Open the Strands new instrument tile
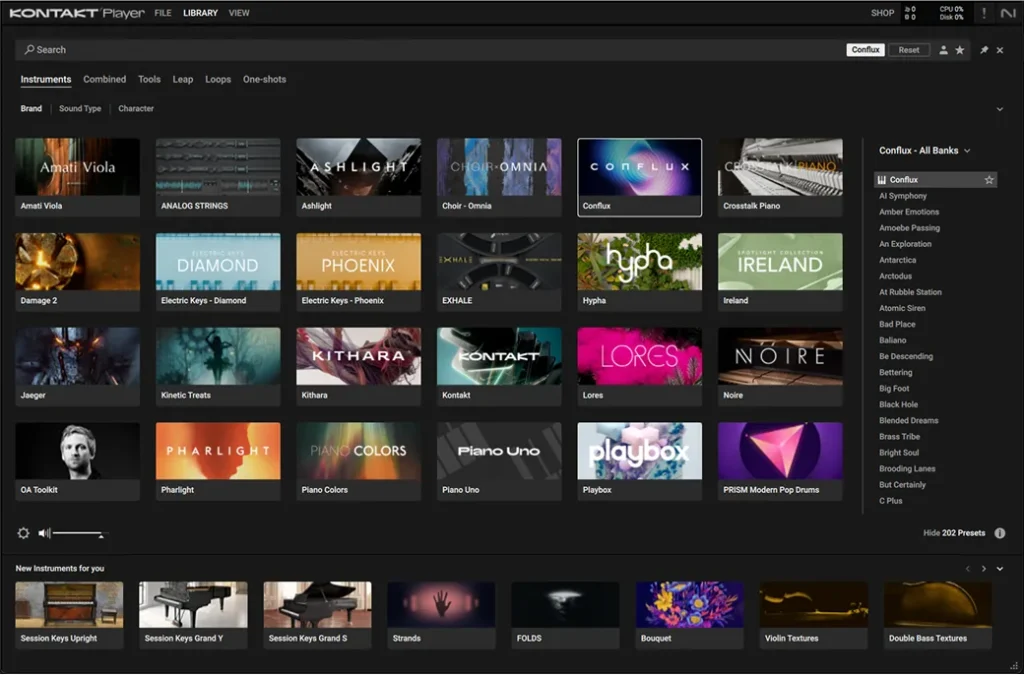The image size is (1024, 675). click(441, 615)
